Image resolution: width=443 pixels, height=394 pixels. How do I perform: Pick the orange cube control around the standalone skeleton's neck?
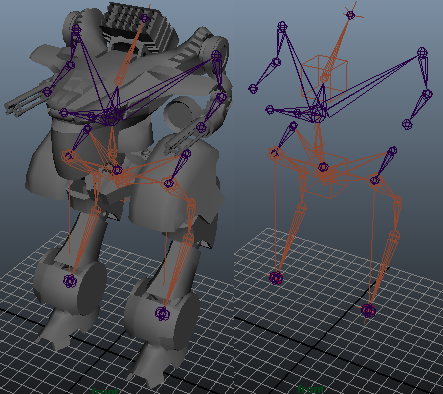pos(324,78)
